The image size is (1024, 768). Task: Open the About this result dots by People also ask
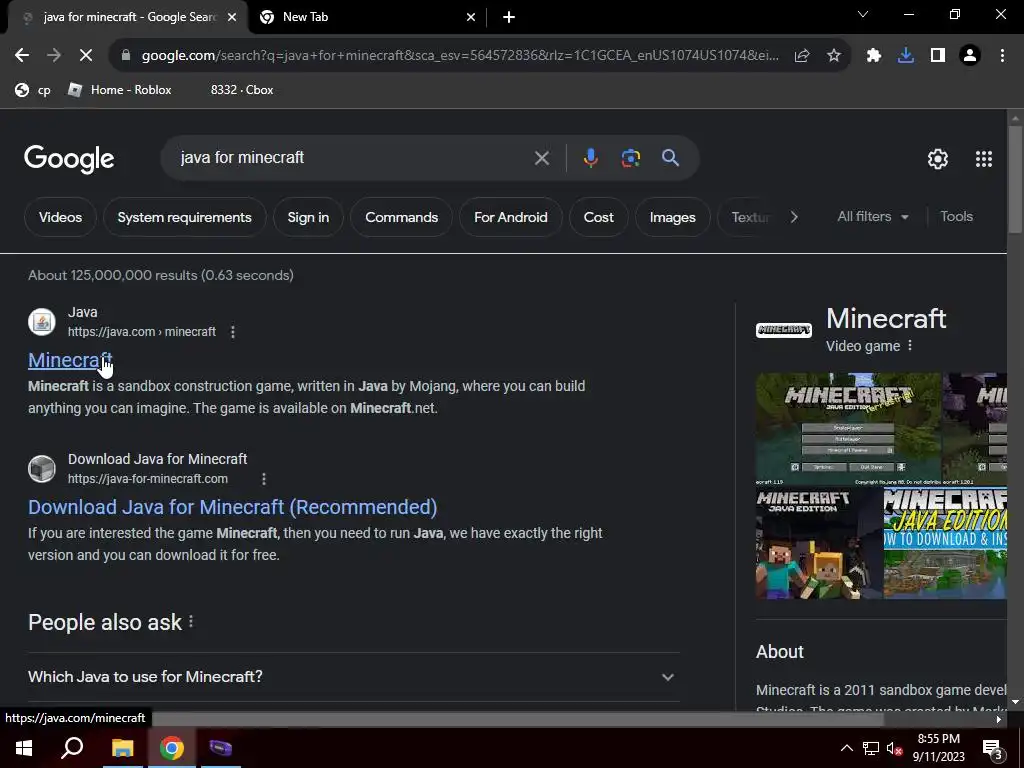pos(191,622)
